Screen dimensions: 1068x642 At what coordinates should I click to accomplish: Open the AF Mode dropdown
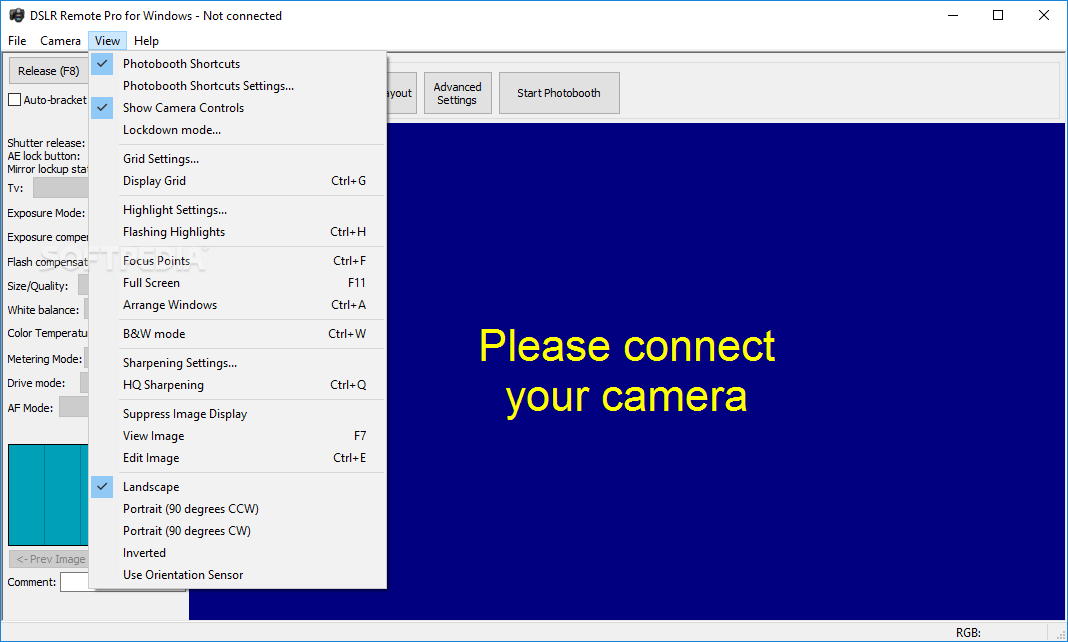74,408
